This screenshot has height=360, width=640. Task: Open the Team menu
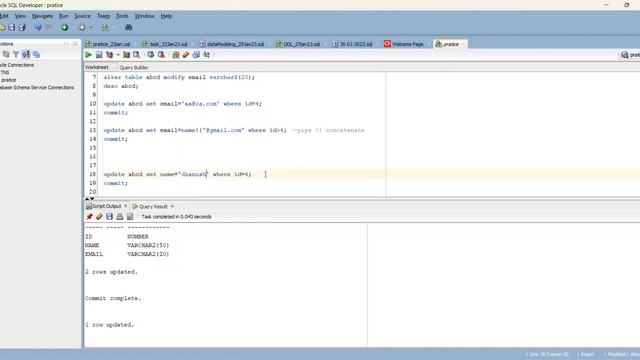[x=103, y=16]
